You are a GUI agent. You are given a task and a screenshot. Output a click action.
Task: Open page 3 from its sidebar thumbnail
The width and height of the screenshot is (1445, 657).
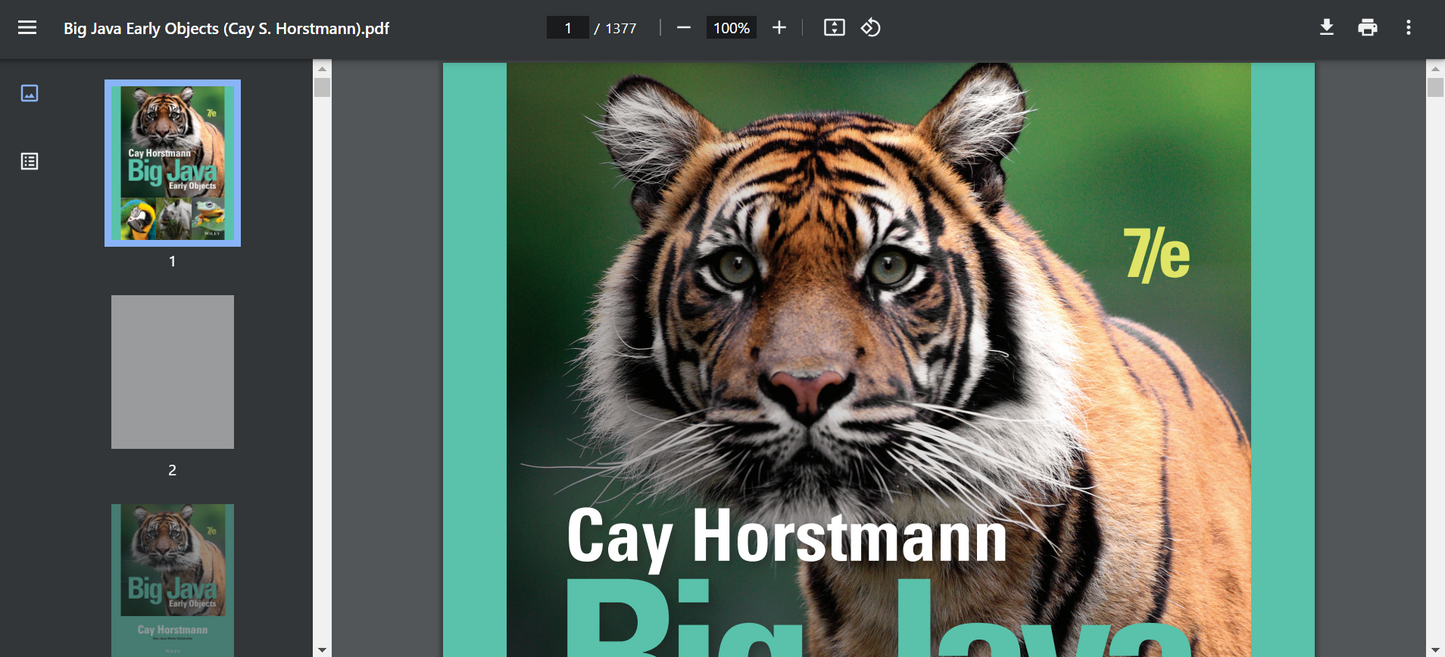tap(172, 580)
